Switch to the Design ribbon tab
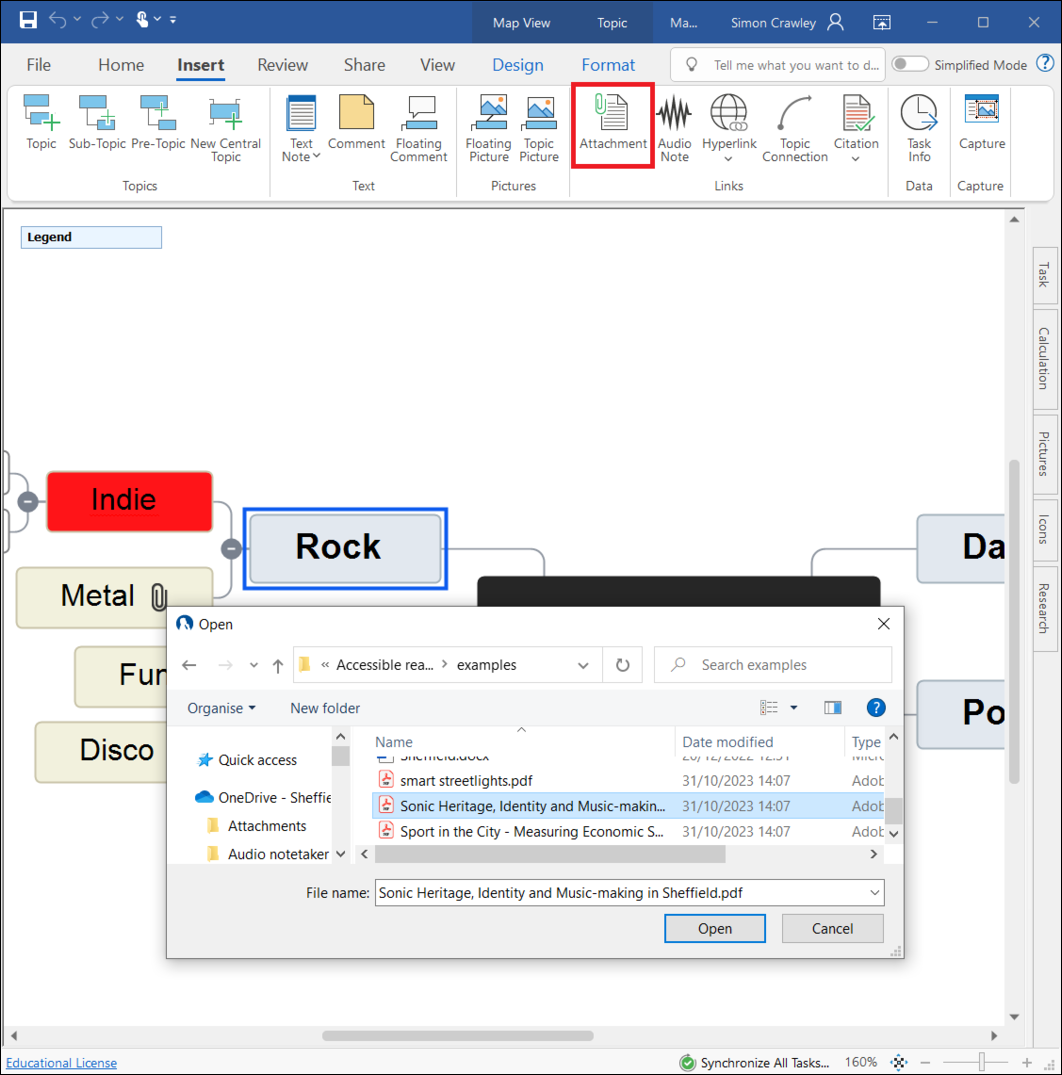The width and height of the screenshot is (1062, 1075). coord(517,65)
